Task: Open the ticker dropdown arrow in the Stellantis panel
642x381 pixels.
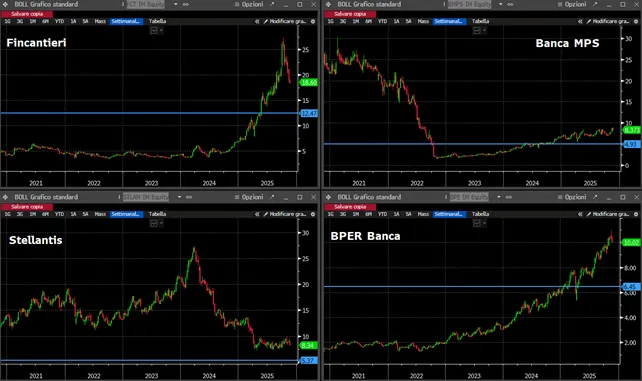Action: (x=179, y=197)
